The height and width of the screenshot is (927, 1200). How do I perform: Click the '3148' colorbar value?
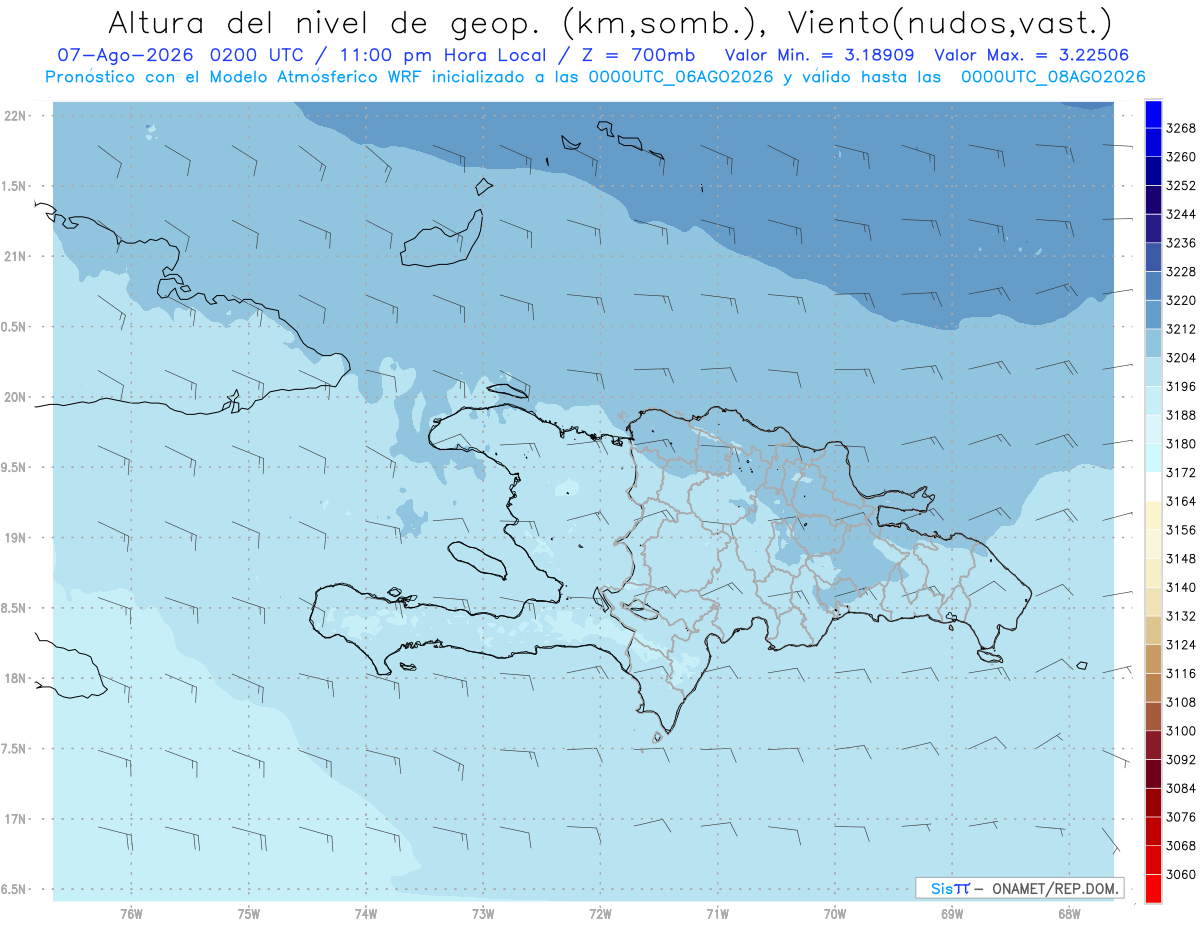[1180, 558]
